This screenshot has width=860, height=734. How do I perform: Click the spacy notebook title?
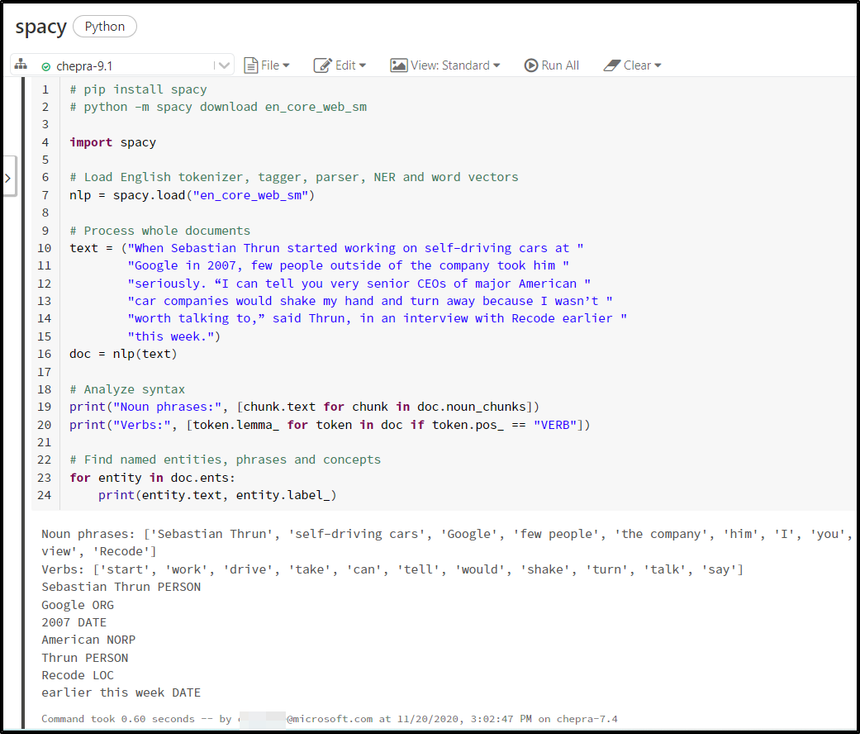tap(41, 27)
